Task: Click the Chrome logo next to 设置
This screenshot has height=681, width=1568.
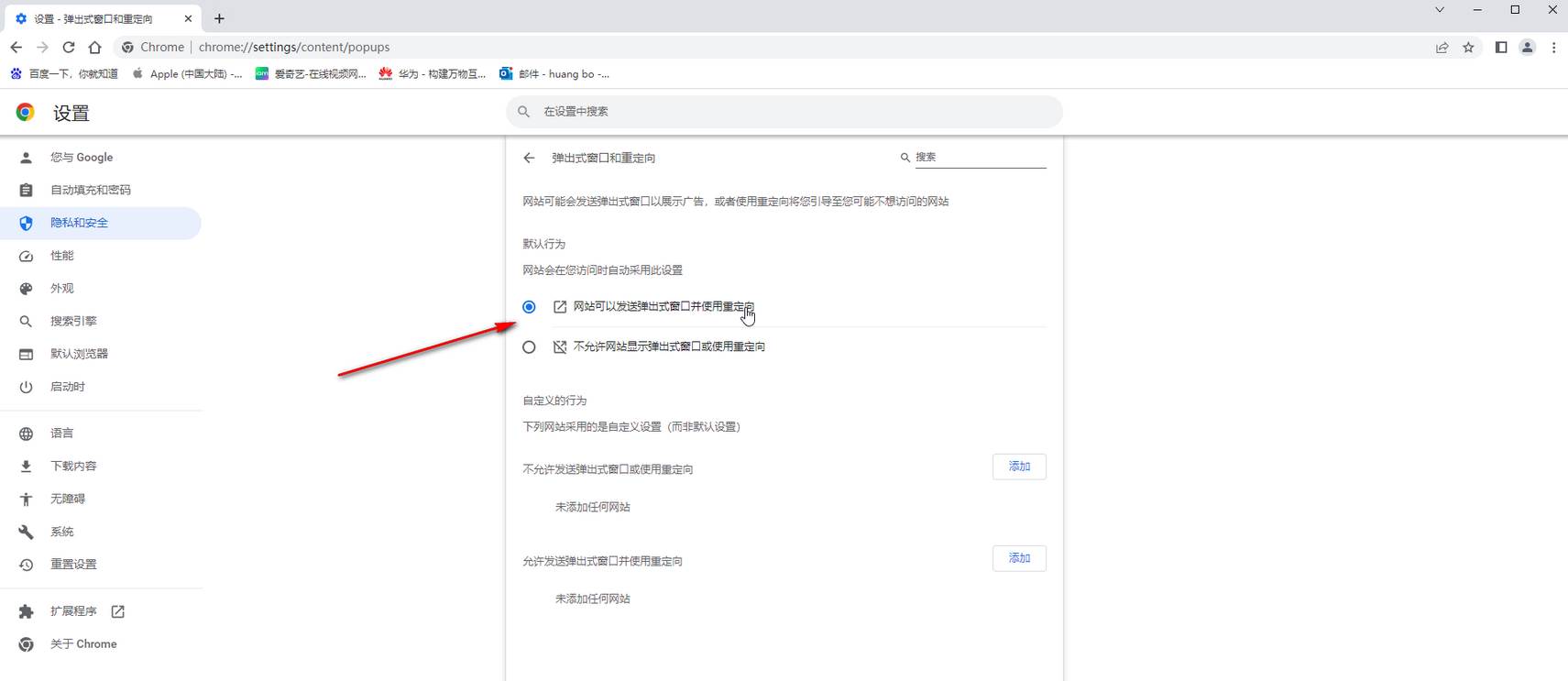Action: [26, 112]
